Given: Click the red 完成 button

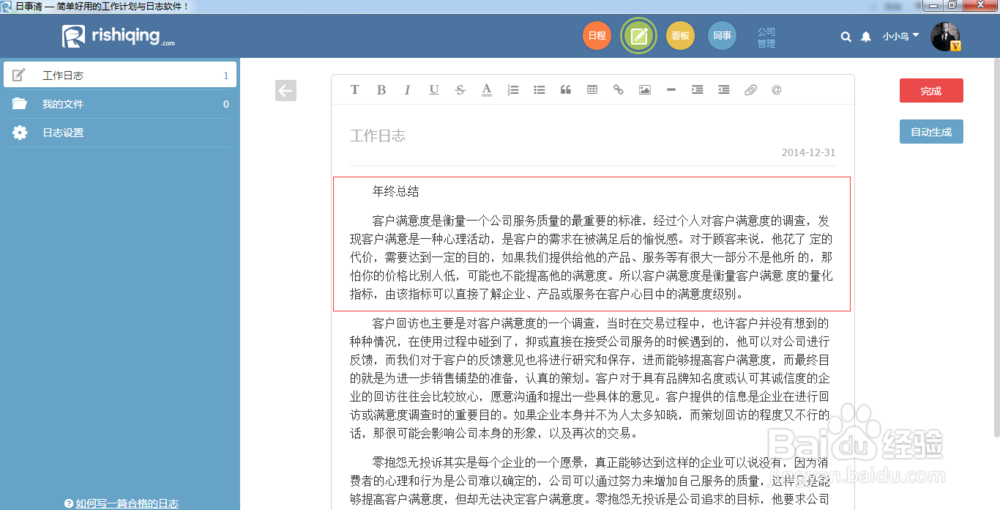Looking at the screenshot, I should (931, 91).
